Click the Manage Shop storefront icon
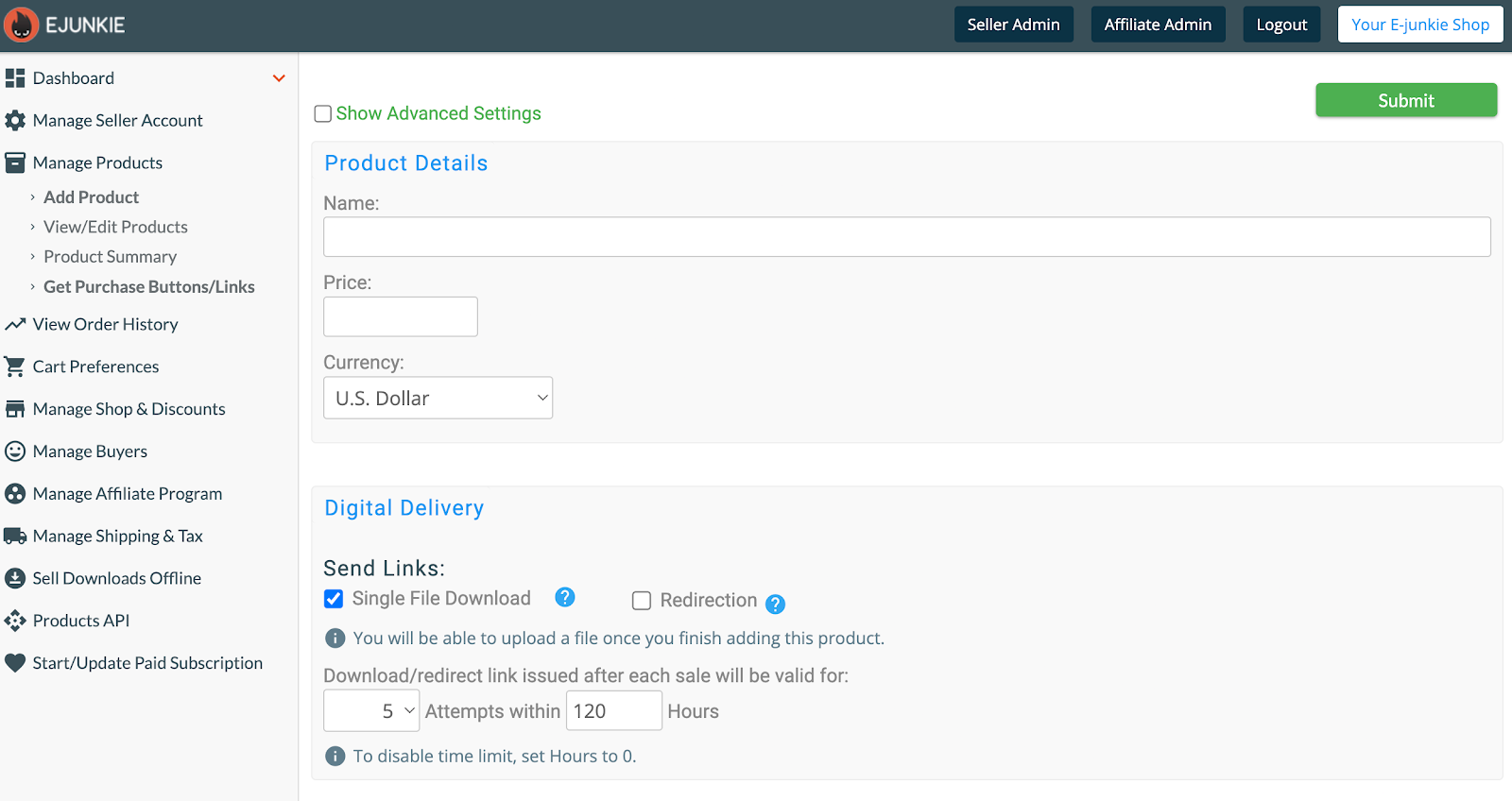This screenshot has height=801, width=1512. (x=15, y=409)
